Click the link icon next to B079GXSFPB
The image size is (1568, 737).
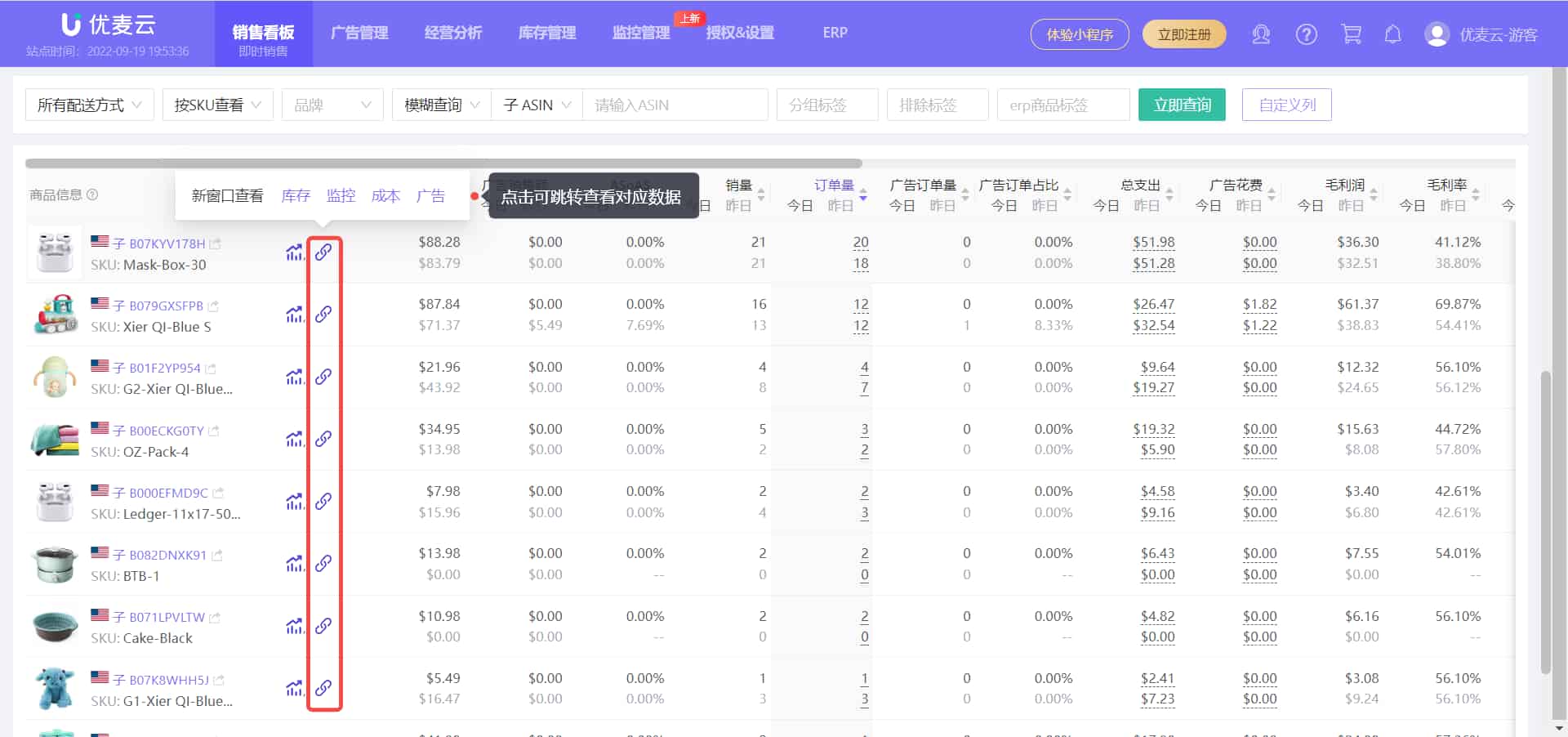pyautogui.click(x=324, y=315)
